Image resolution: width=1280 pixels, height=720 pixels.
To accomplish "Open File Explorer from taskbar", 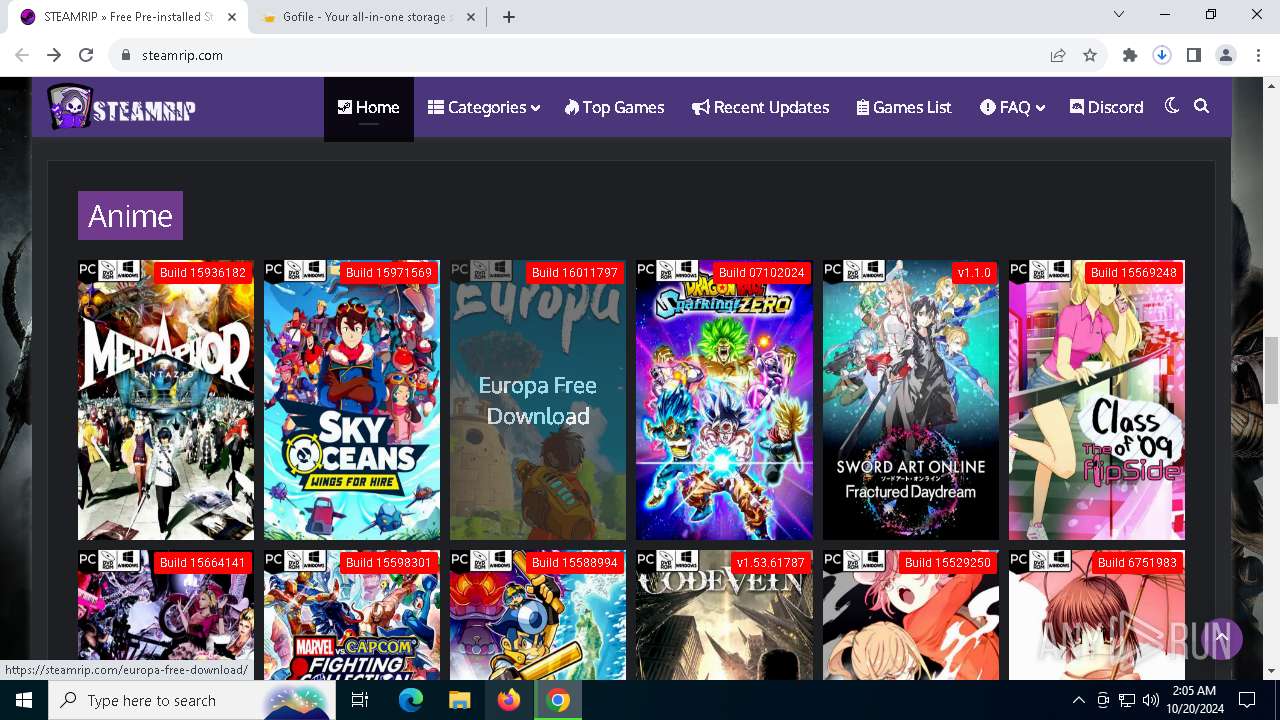I will [x=459, y=700].
